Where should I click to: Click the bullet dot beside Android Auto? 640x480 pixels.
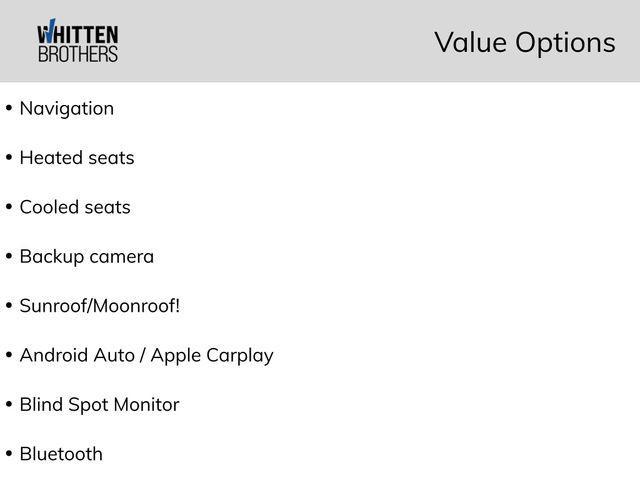pos(8,356)
